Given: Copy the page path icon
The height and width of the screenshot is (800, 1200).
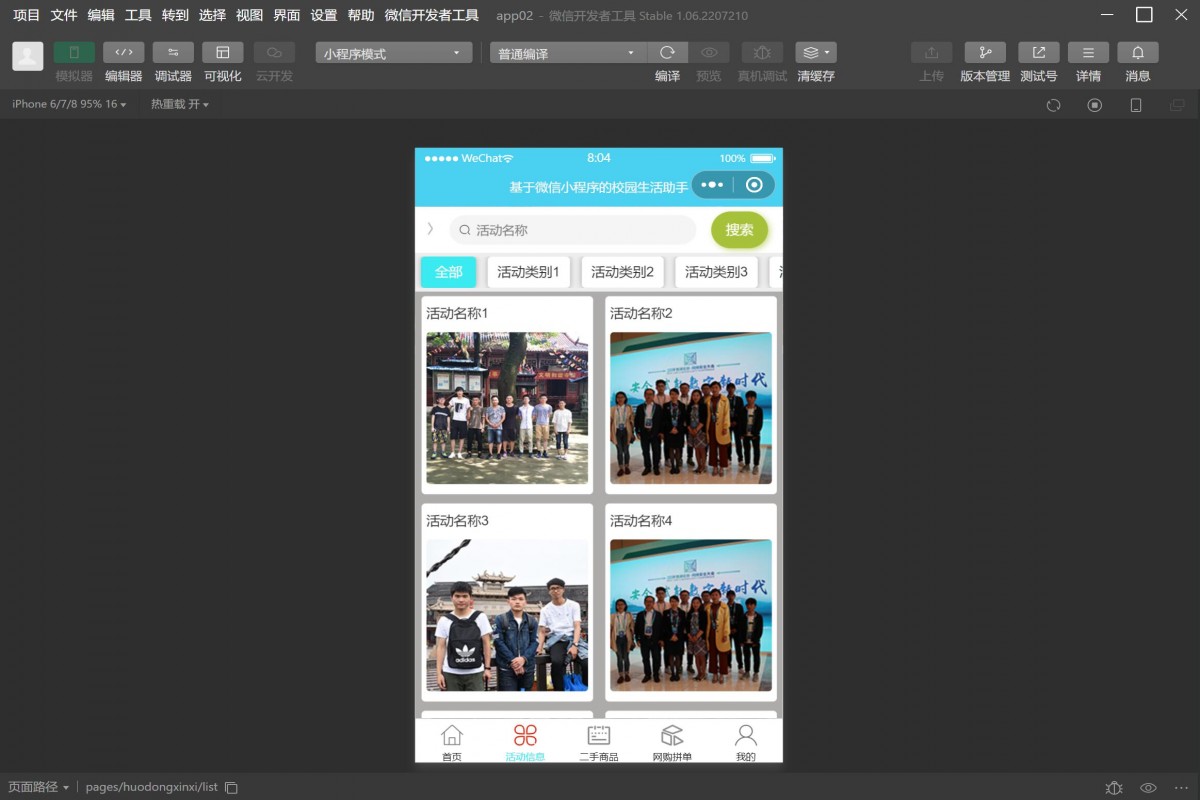Looking at the screenshot, I should (x=231, y=788).
